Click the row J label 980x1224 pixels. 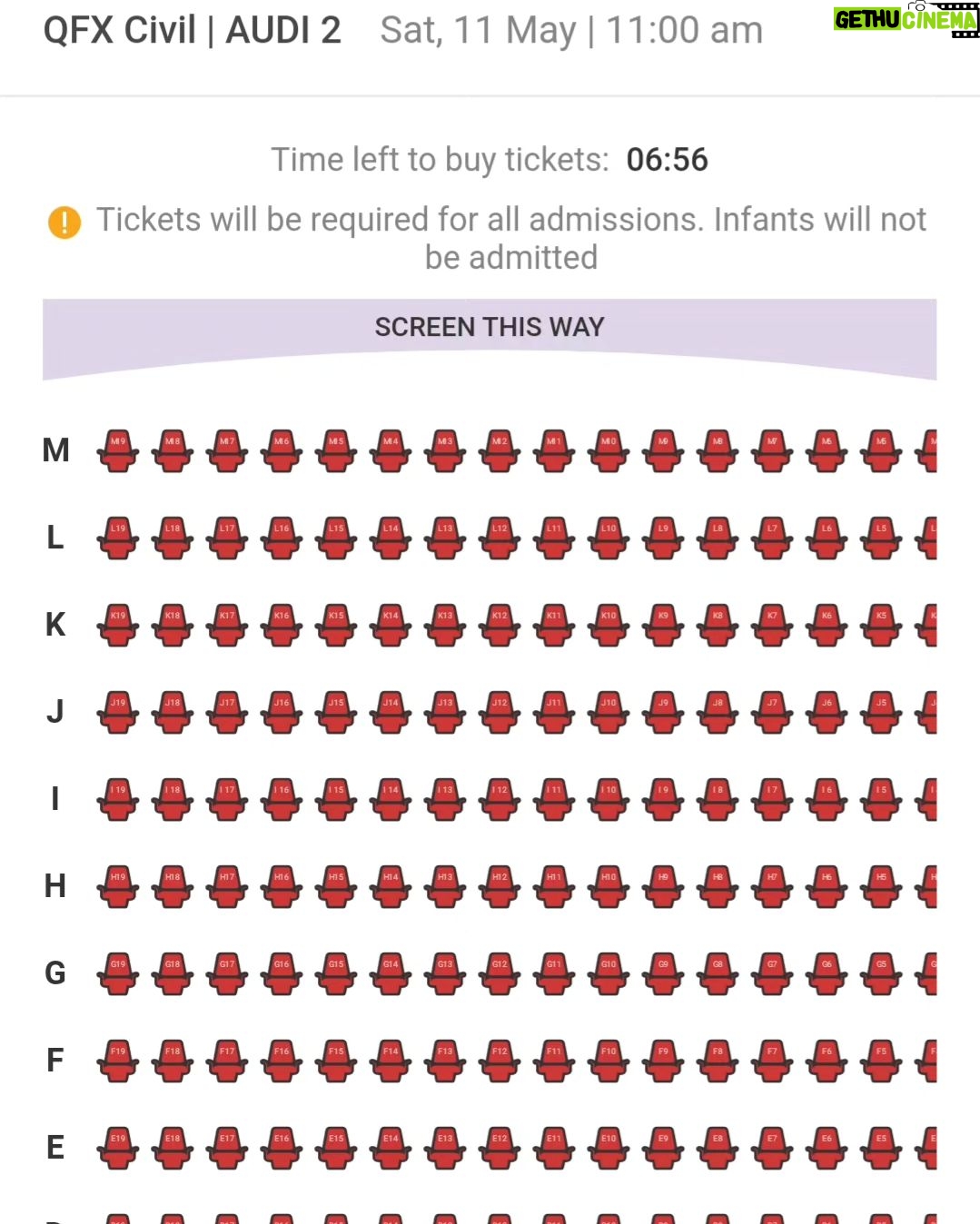[55, 711]
